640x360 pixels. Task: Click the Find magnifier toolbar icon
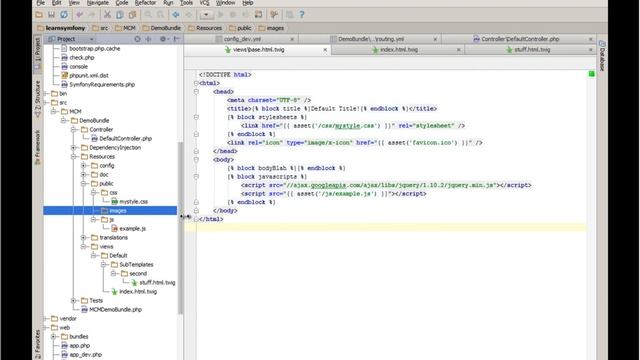pos(148,15)
